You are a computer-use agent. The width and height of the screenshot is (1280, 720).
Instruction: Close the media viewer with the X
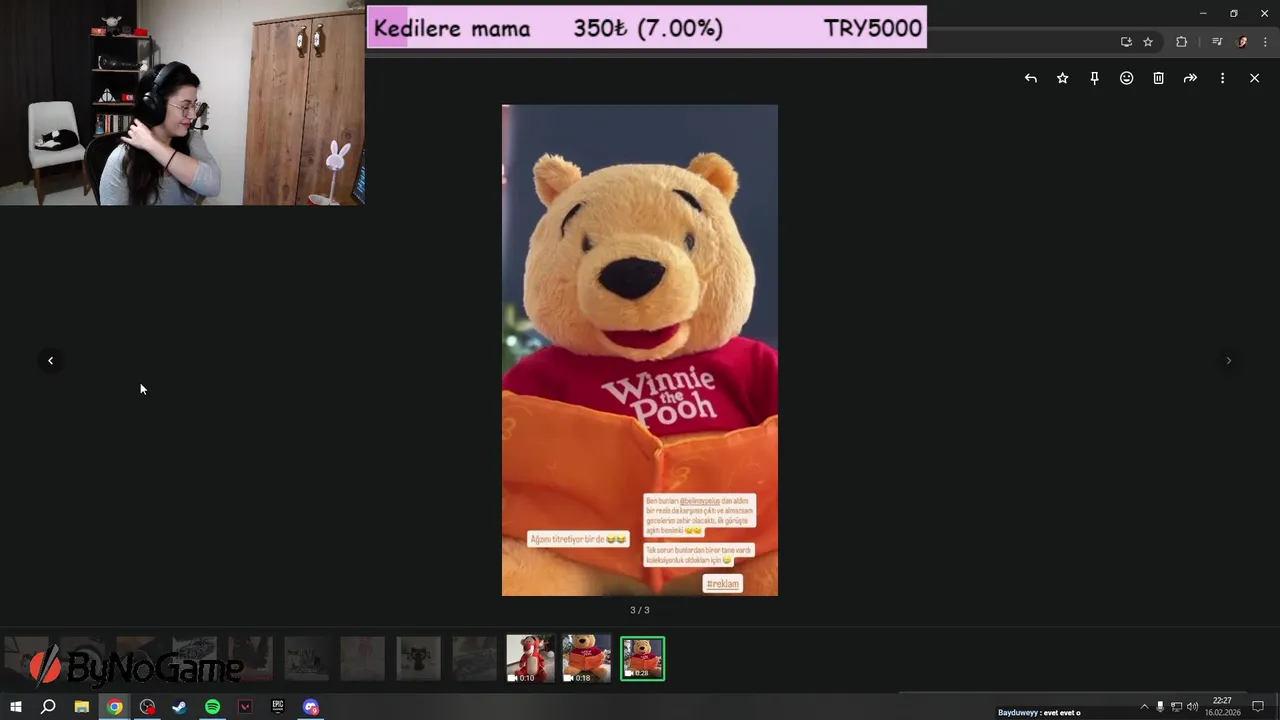1254,78
